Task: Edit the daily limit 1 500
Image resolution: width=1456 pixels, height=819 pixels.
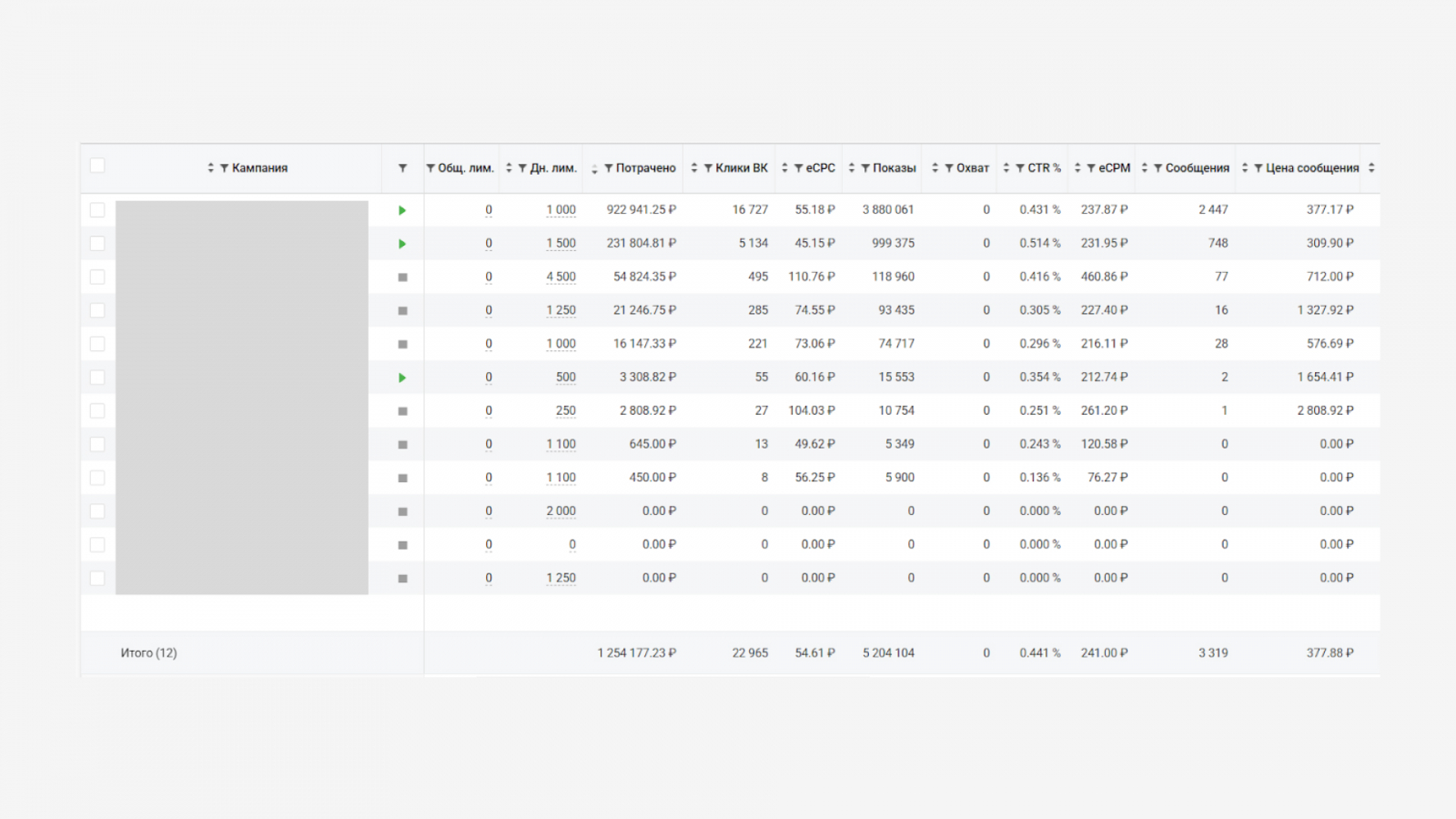Action: [561, 244]
